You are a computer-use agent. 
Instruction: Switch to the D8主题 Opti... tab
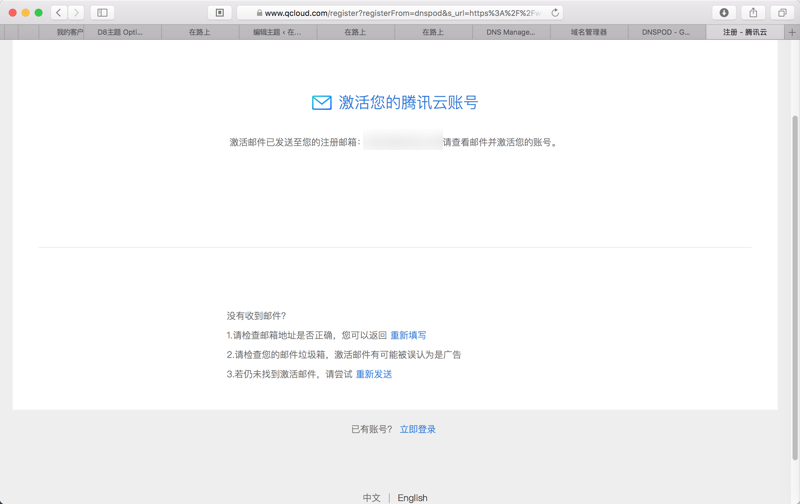122,32
